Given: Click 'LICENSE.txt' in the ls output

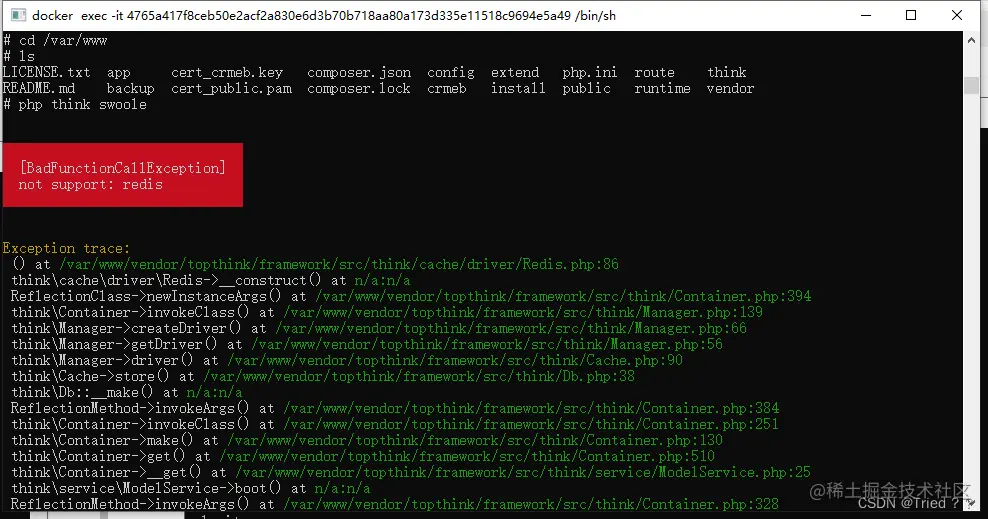Looking at the screenshot, I should 47,72.
